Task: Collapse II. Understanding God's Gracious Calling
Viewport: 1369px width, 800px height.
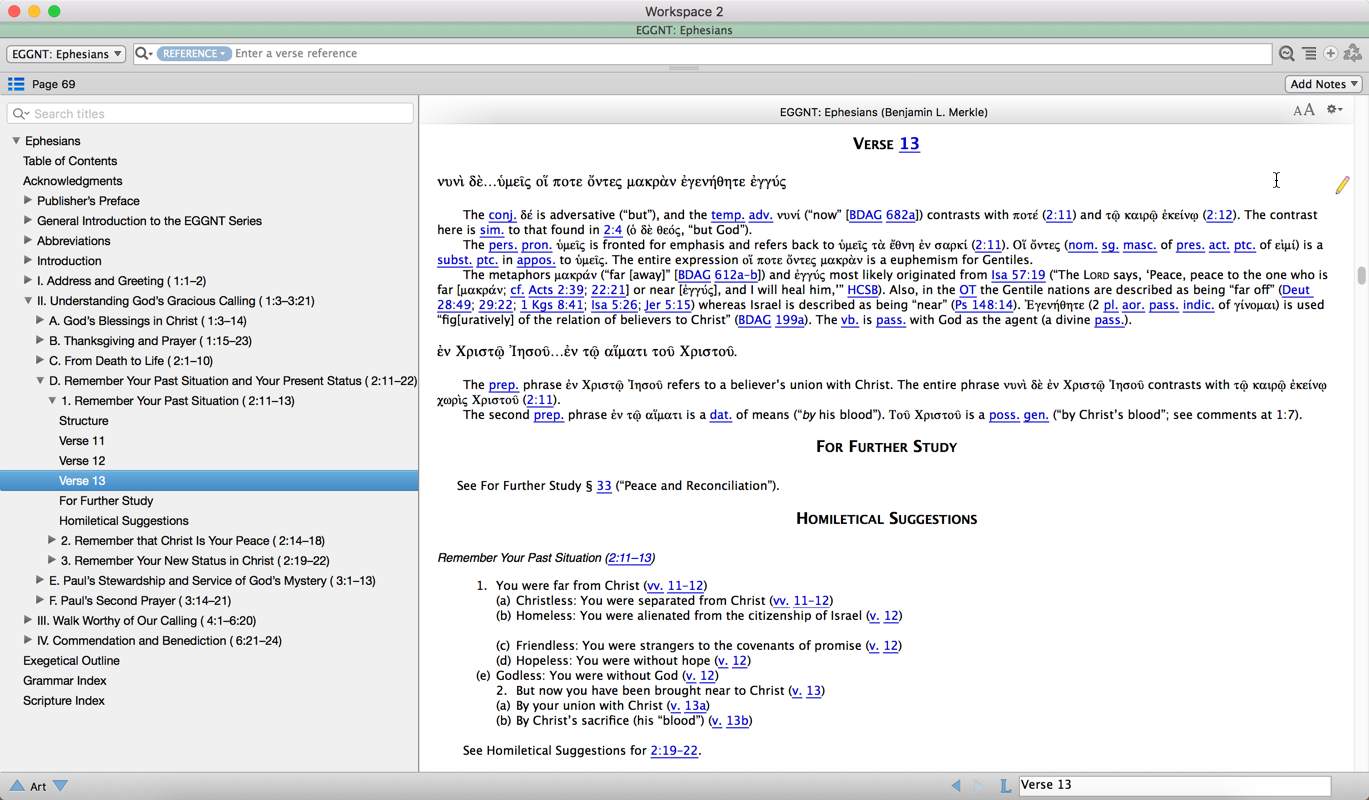Action: pos(28,301)
